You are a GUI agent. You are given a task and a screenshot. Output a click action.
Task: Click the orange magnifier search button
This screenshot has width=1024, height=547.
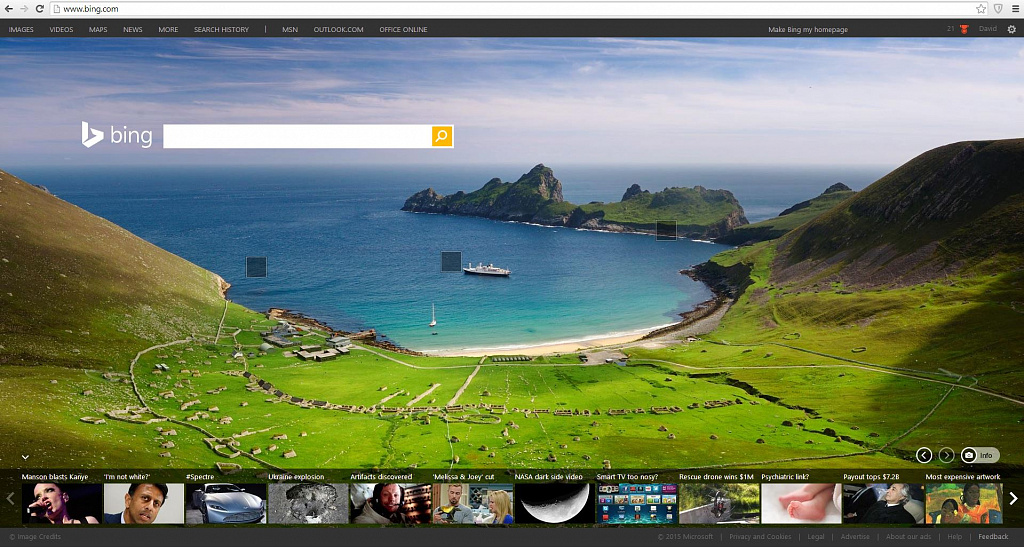(442, 136)
